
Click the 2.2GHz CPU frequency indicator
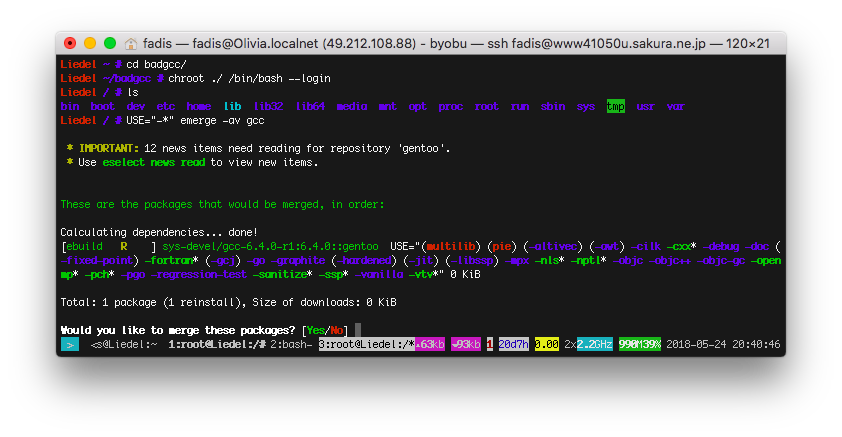tap(594, 344)
